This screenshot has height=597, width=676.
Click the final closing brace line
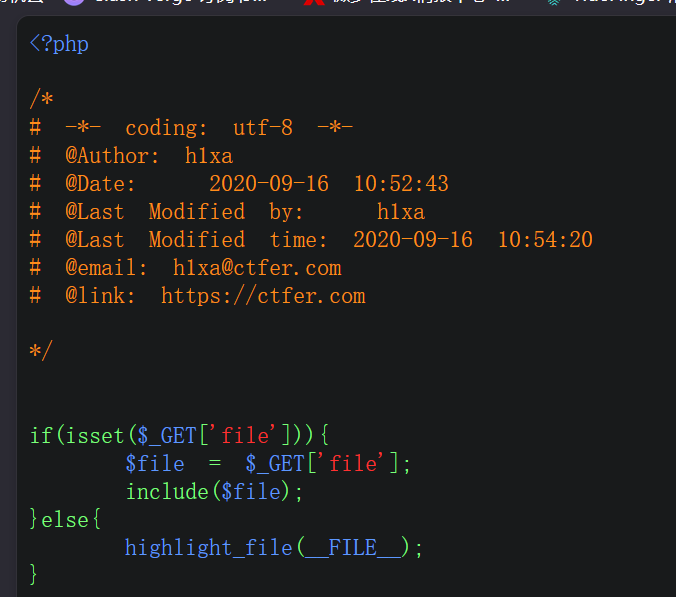point(34,574)
